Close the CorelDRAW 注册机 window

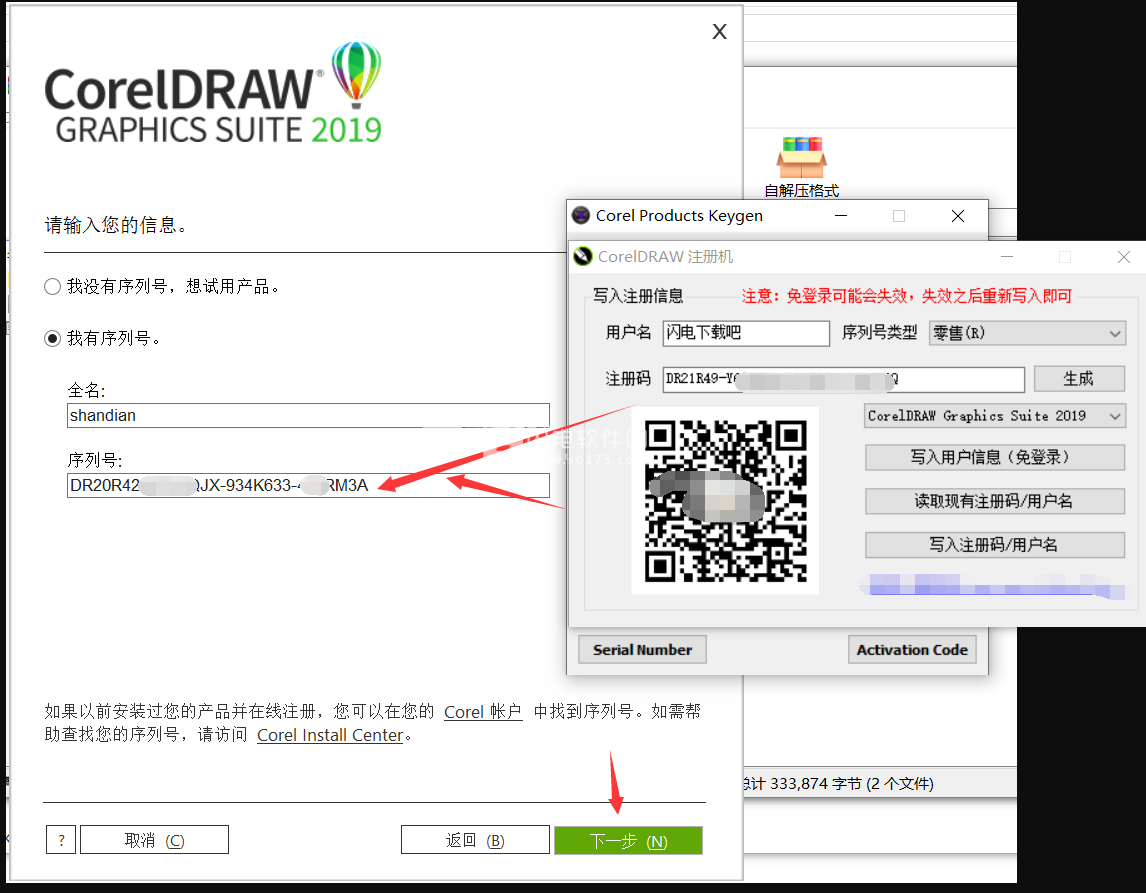(x=1123, y=256)
